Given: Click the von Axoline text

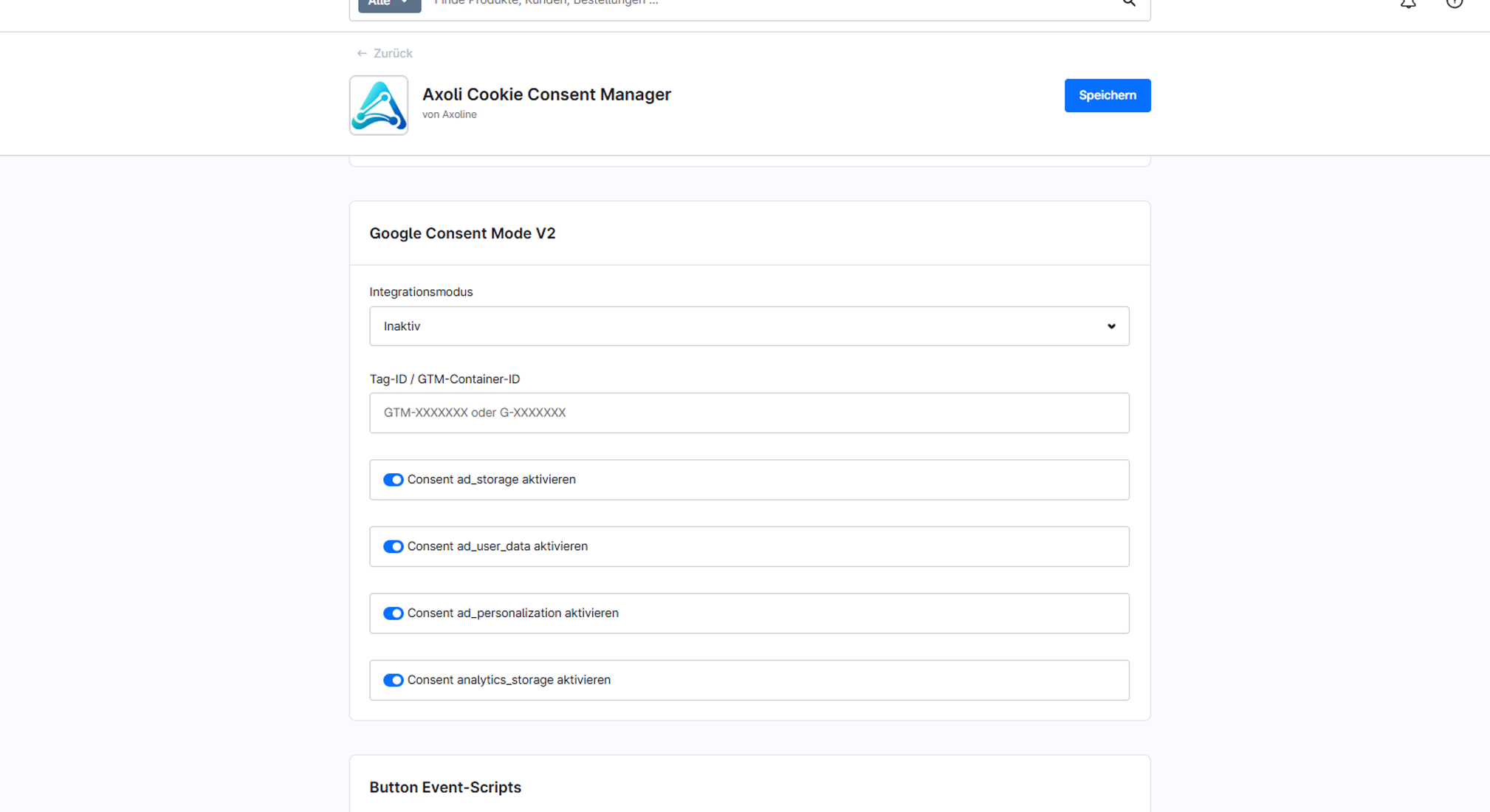Looking at the screenshot, I should (449, 114).
